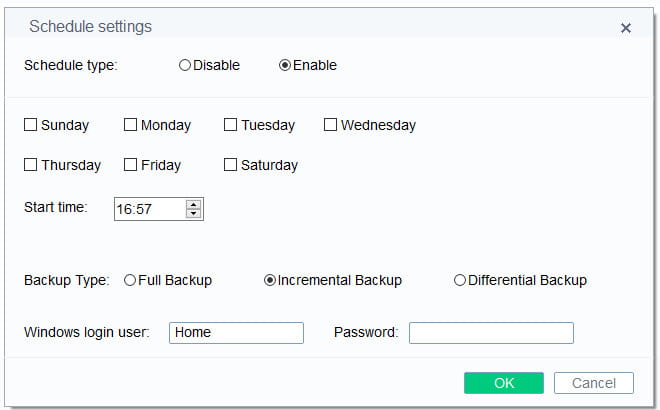
Task: Close the Schedule settings dialog
Action: coord(626,28)
